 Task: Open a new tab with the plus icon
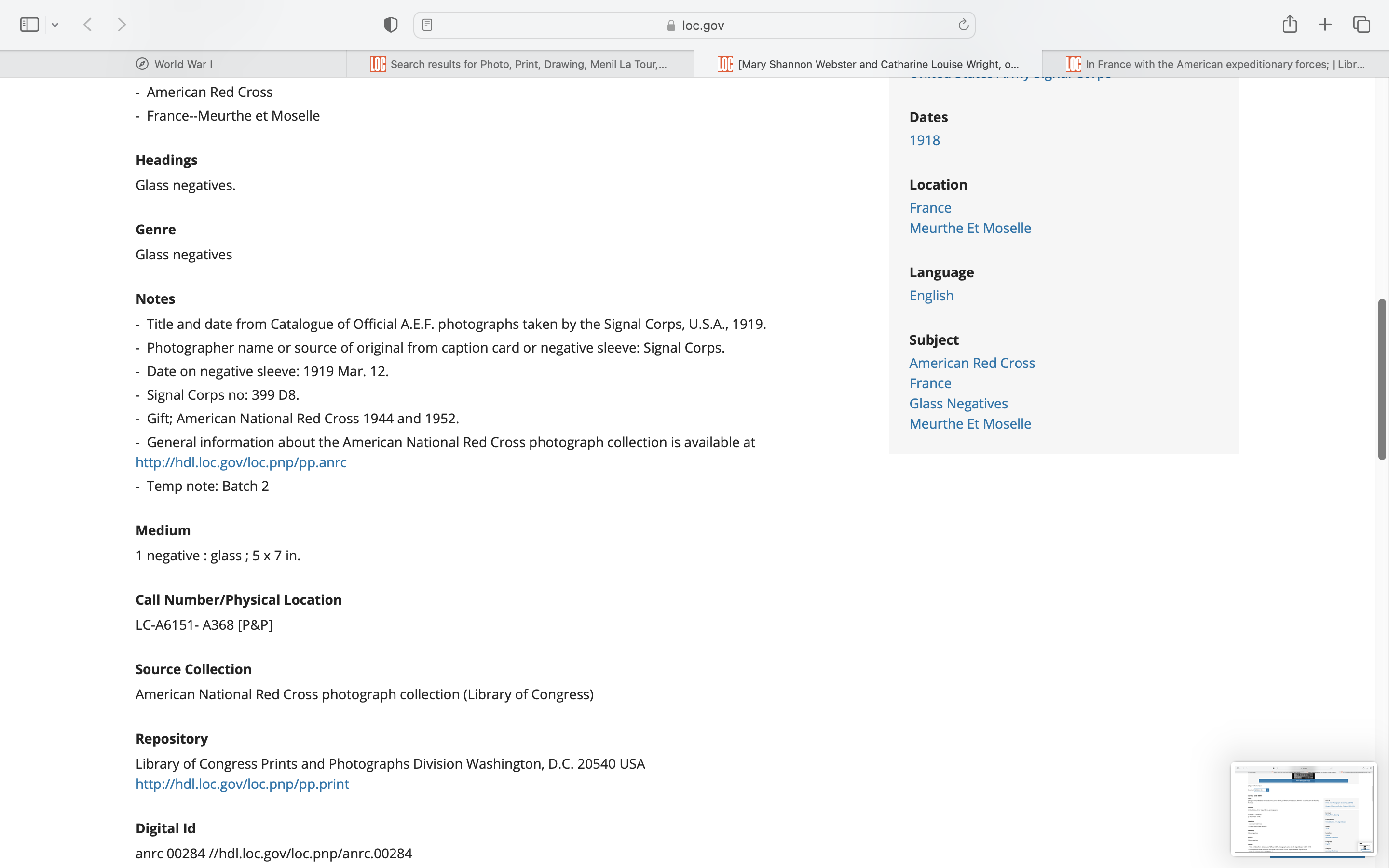1325,25
